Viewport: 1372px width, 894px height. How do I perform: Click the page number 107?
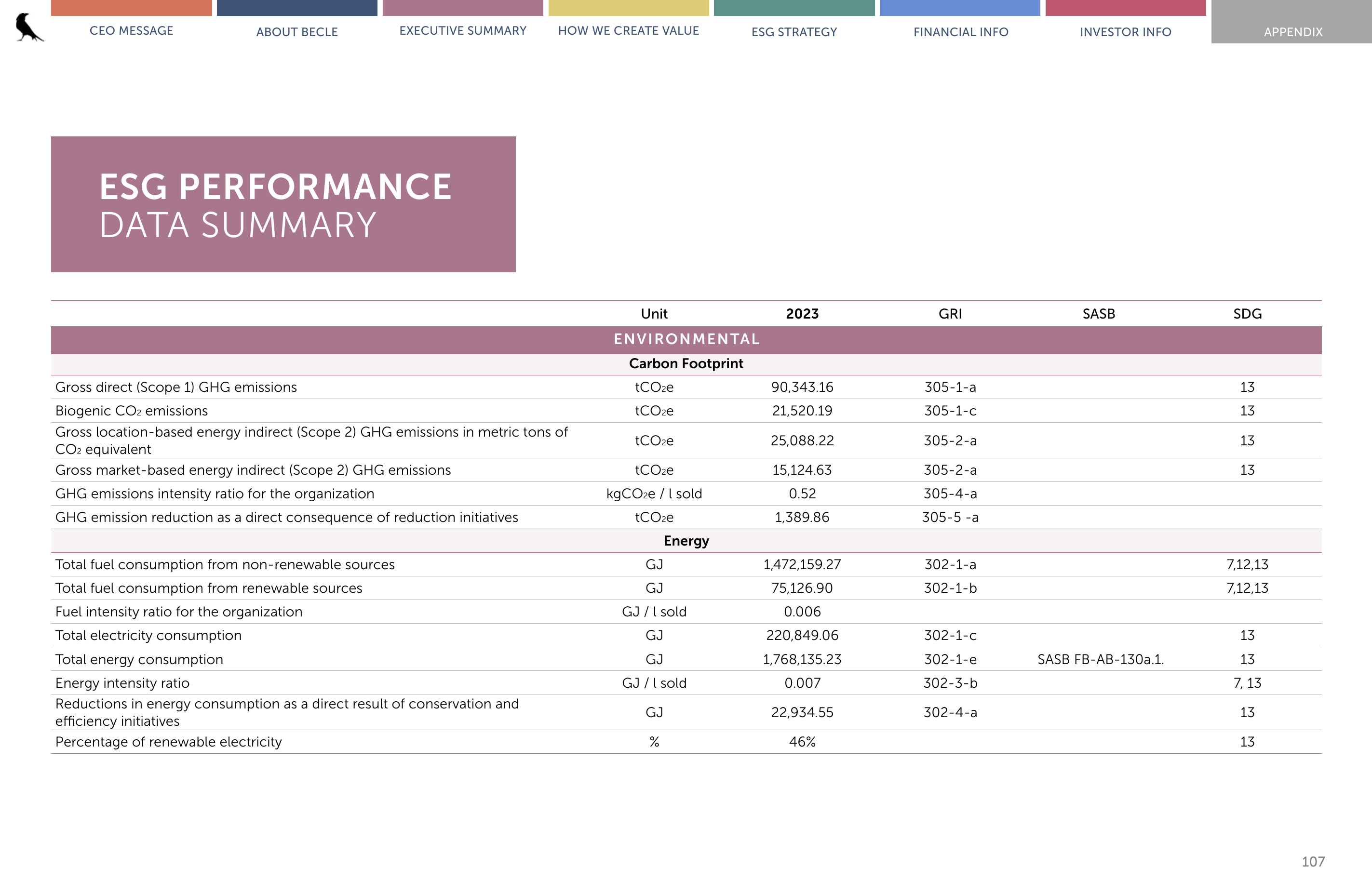(x=1313, y=862)
